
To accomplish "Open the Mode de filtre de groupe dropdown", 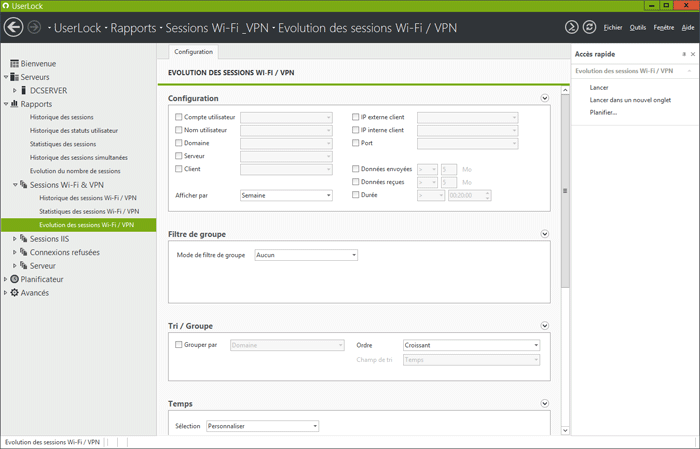I will click(x=306, y=255).
